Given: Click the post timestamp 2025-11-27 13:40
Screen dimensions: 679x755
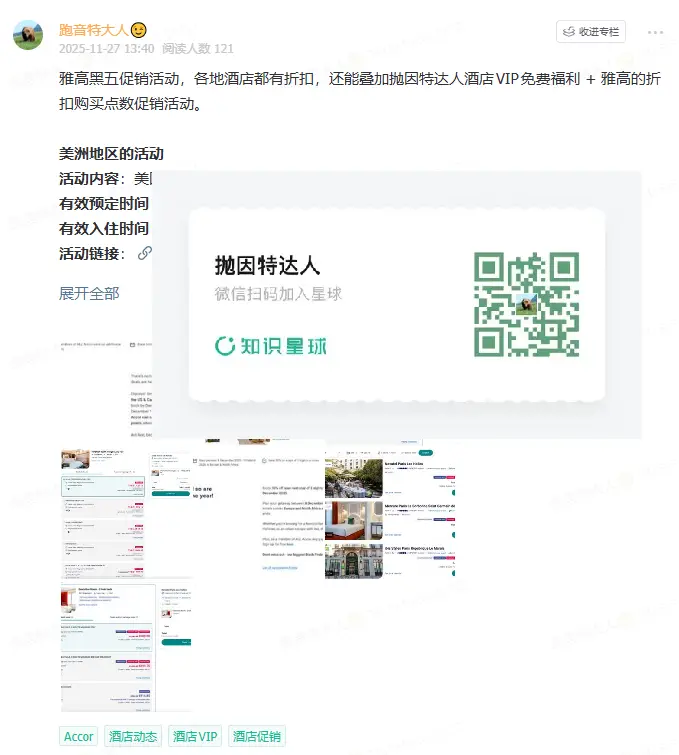Looking at the screenshot, I should pyautogui.click(x=106, y=49).
